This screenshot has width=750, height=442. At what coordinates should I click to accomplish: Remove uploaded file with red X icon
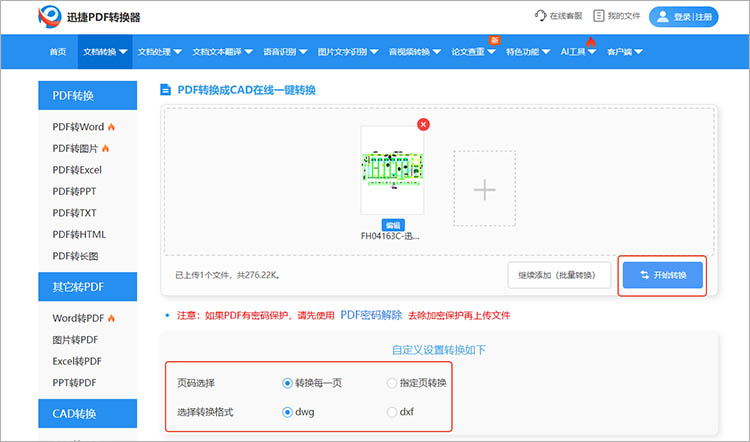(x=423, y=124)
